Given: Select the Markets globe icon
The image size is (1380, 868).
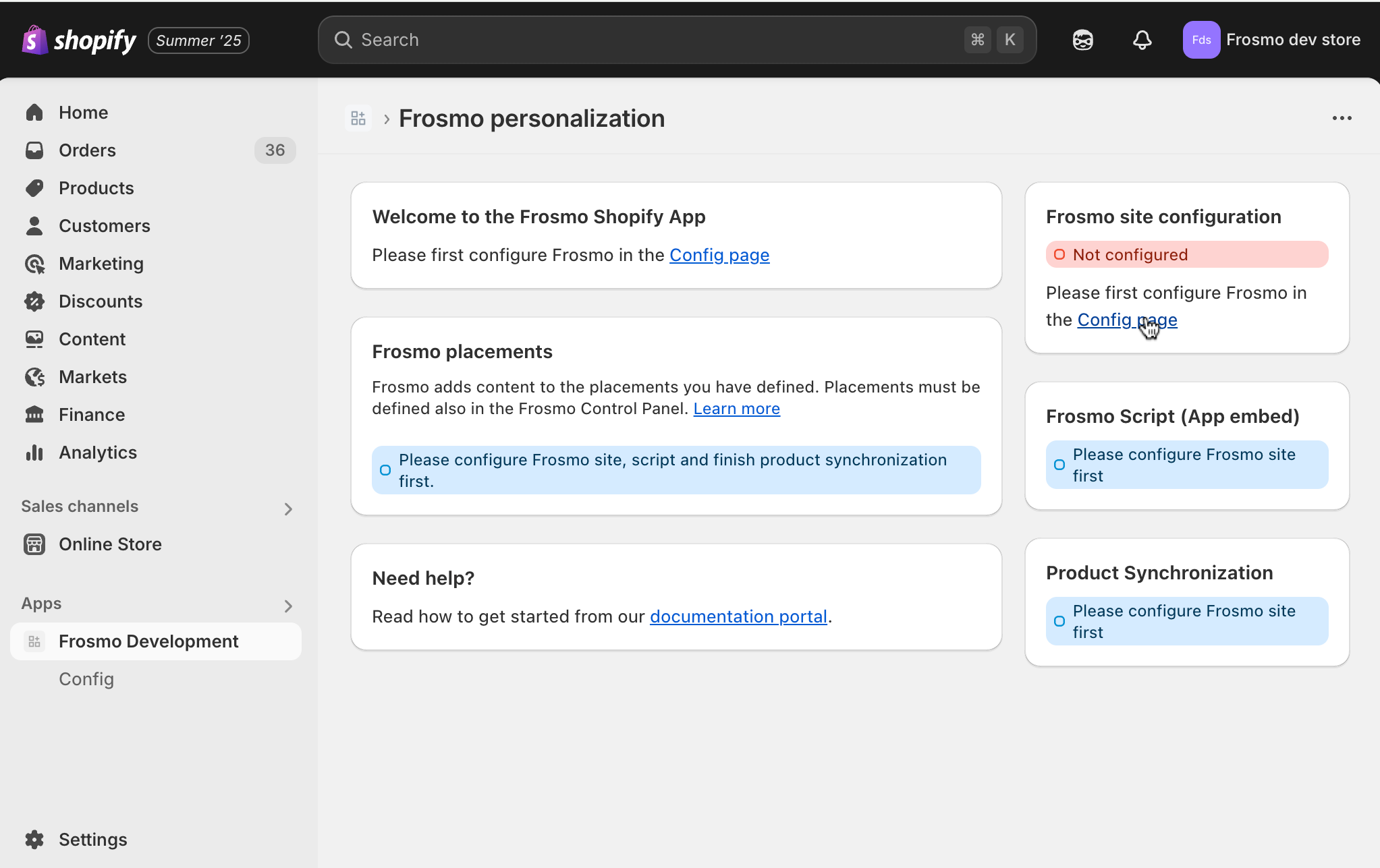Looking at the screenshot, I should [x=34, y=376].
